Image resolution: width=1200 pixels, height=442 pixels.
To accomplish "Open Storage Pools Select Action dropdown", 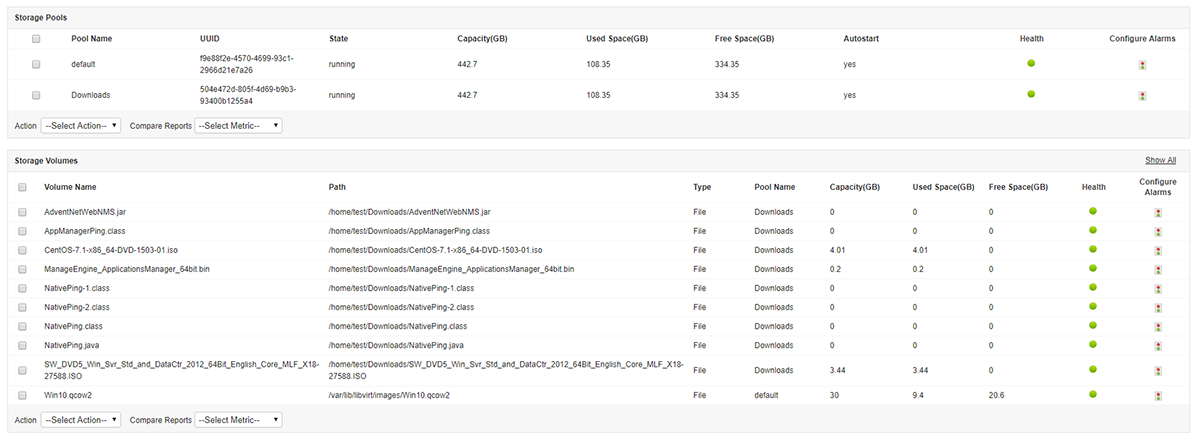I will point(81,126).
